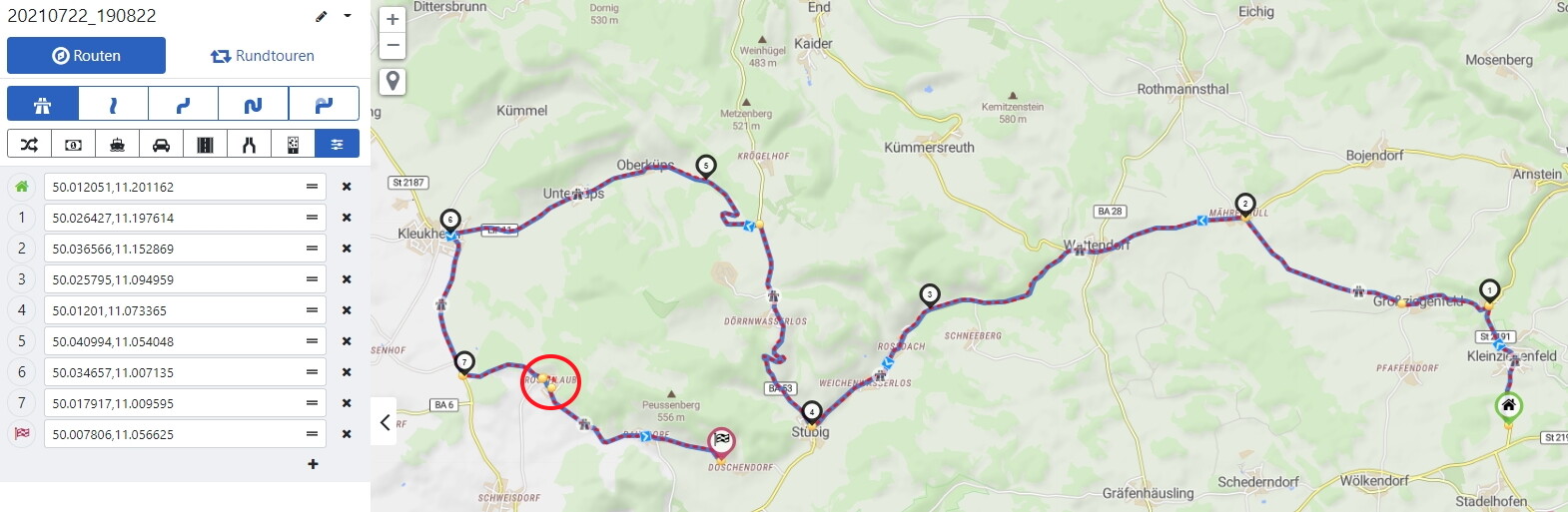Select the motorway routing profile icon
1568x512 pixels.
click(x=42, y=104)
